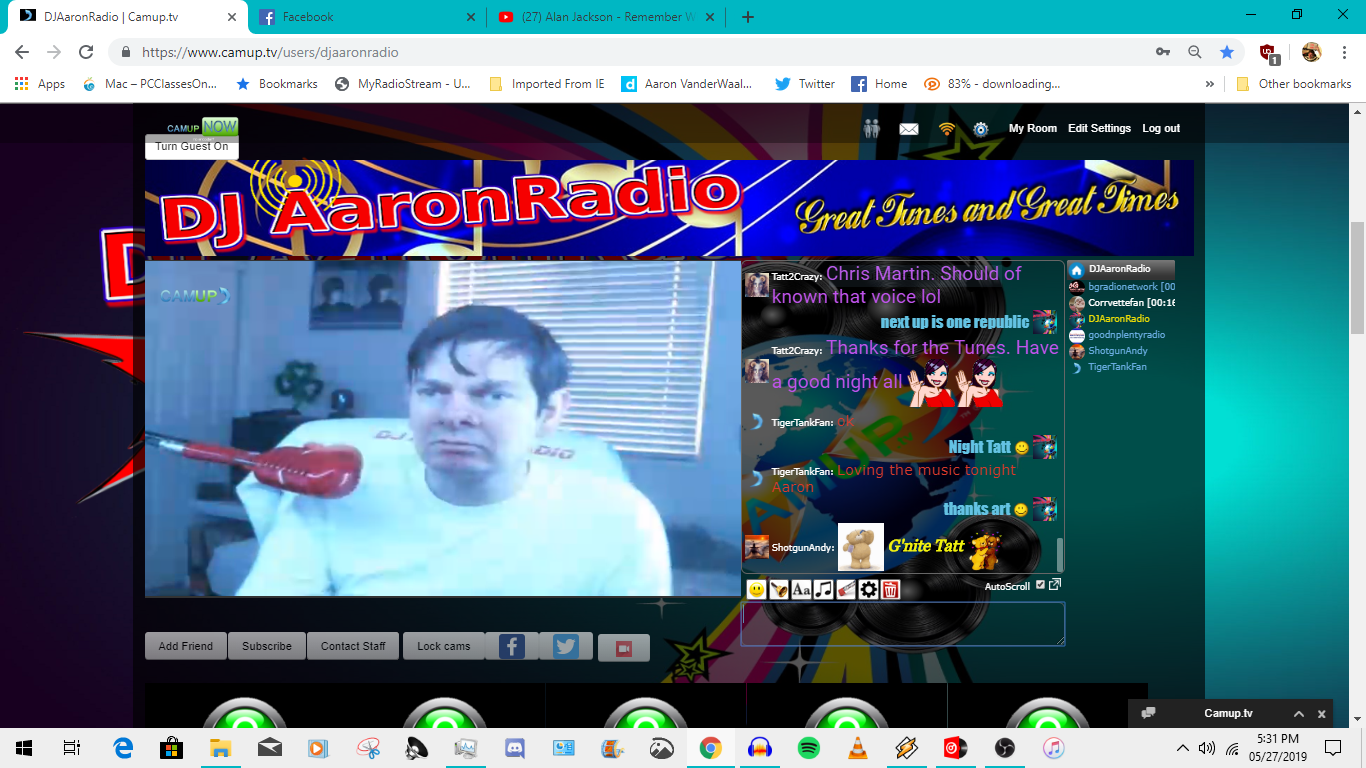Open the friends people icon in header
Image resolution: width=1366 pixels, height=768 pixels.
(872, 129)
